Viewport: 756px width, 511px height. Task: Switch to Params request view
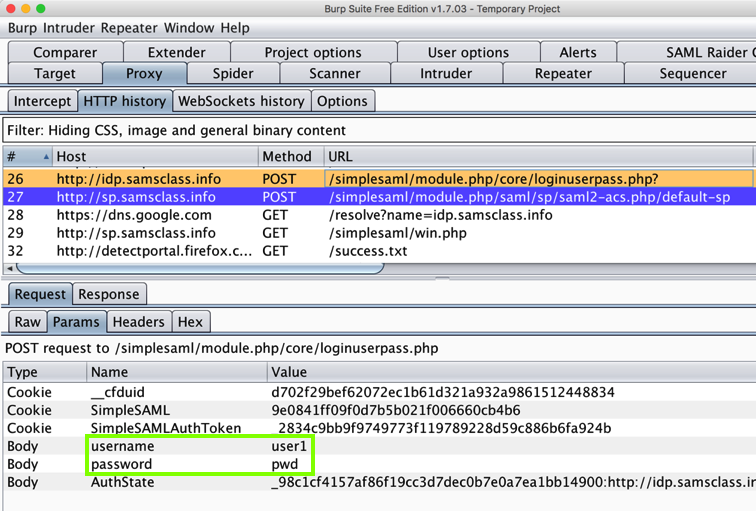(x=76, y=322)
